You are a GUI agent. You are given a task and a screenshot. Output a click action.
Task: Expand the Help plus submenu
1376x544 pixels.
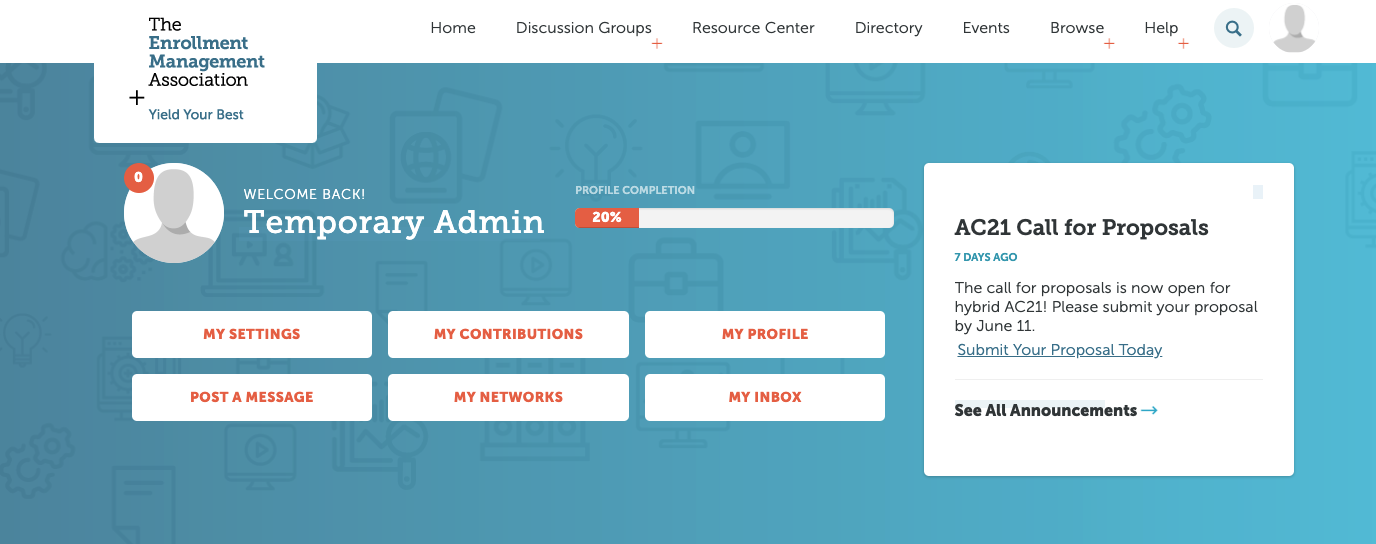click(1183, 44)
